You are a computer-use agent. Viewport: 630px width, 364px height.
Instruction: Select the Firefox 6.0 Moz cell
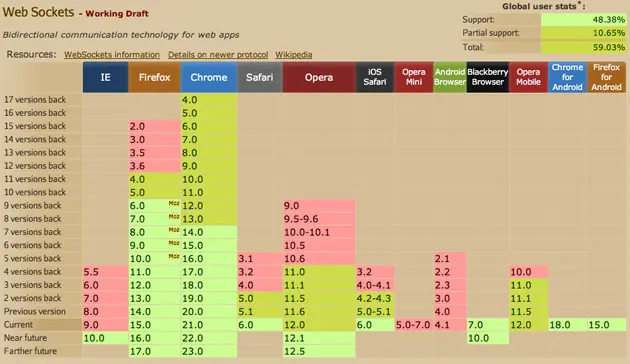coord(154,206)
